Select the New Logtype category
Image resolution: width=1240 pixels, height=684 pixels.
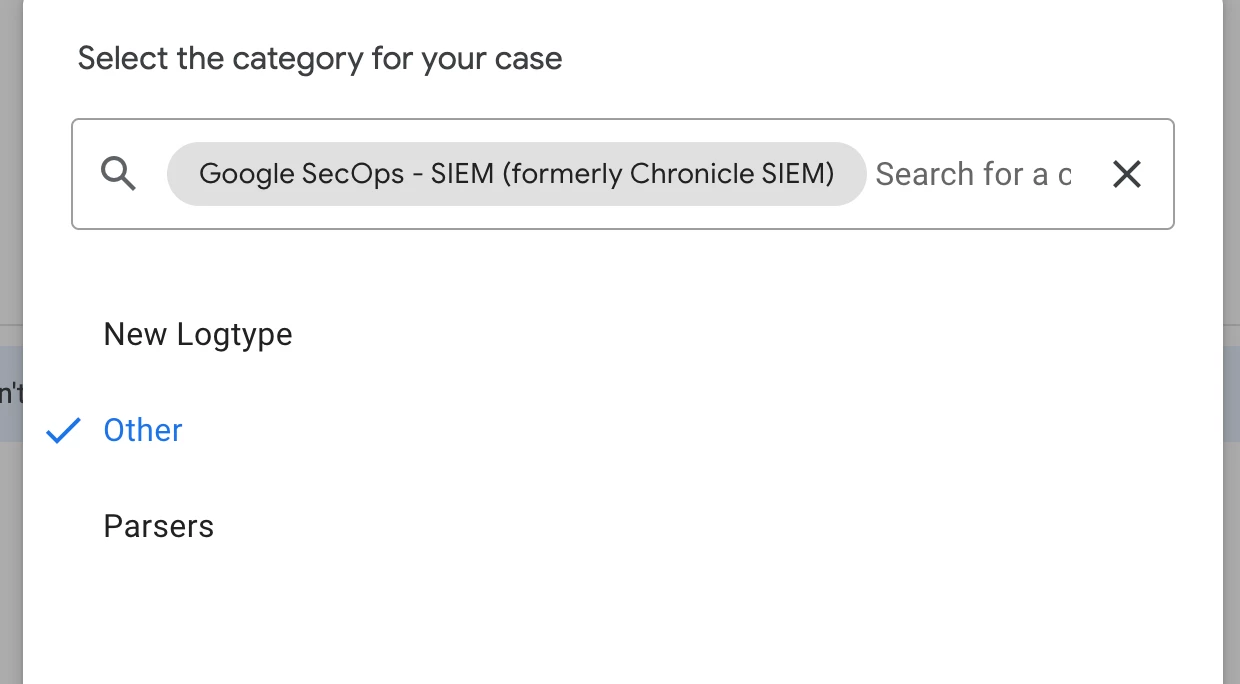[198, 334]
